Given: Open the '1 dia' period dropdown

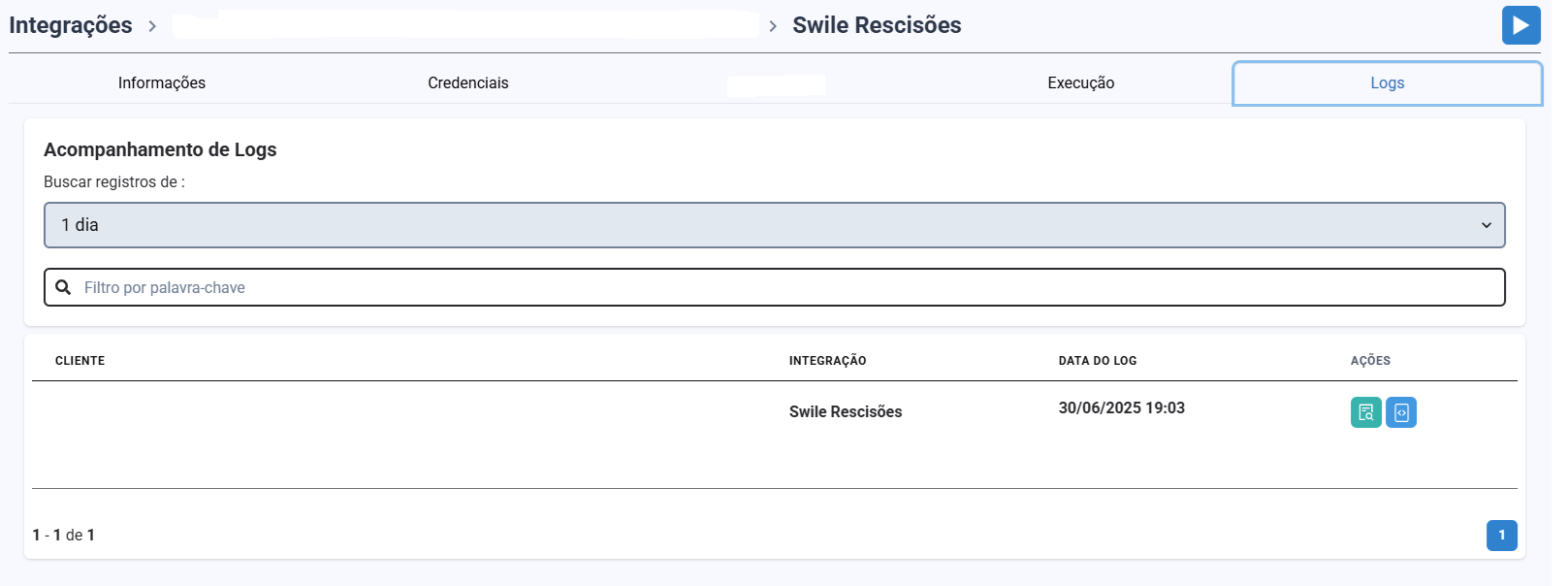Looking at the screenshot, I should click(773, 225).
